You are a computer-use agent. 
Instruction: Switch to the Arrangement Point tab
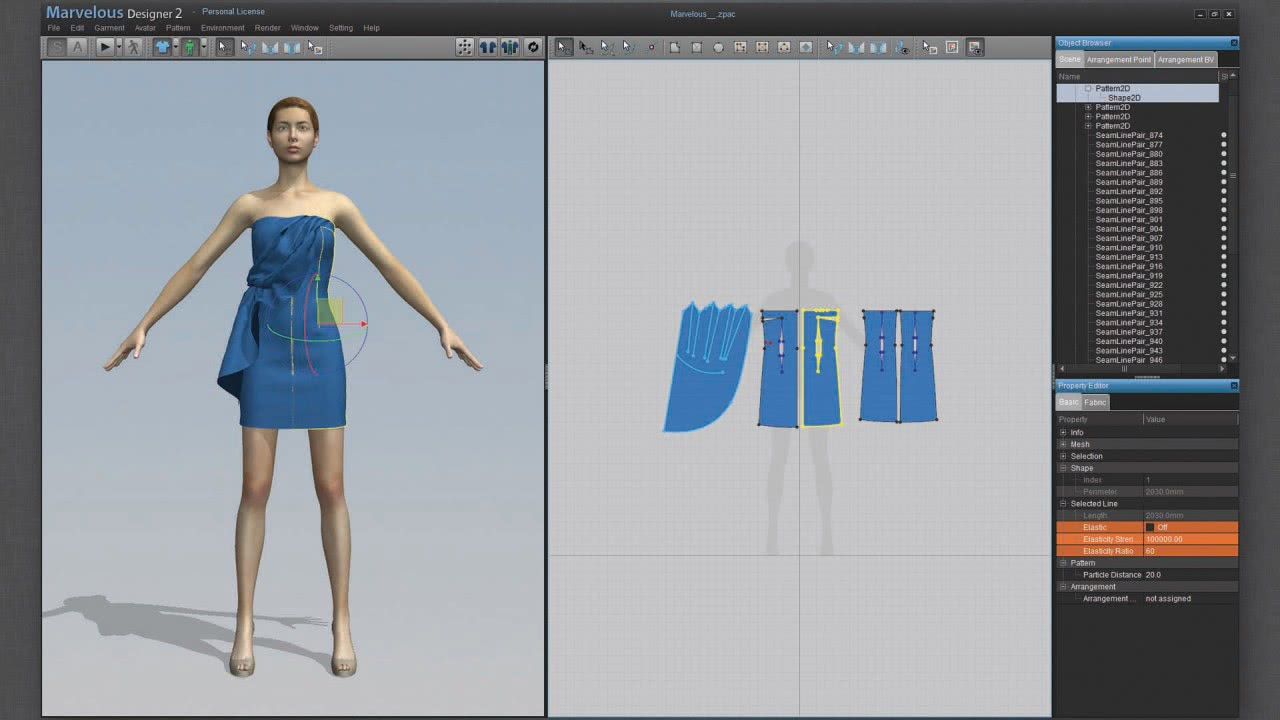(x=1118, y=60)
